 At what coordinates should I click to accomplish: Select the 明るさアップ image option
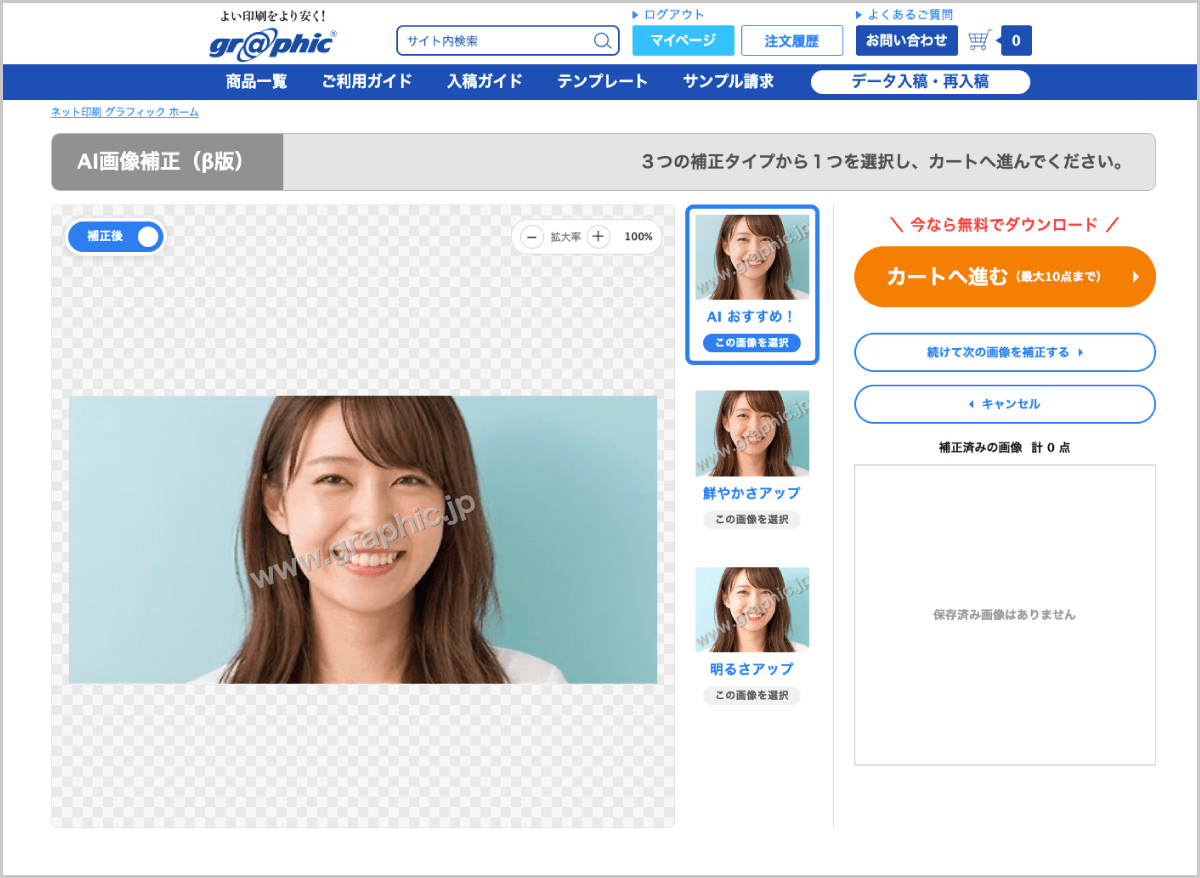pyautogui.click(x=752, y=695)
